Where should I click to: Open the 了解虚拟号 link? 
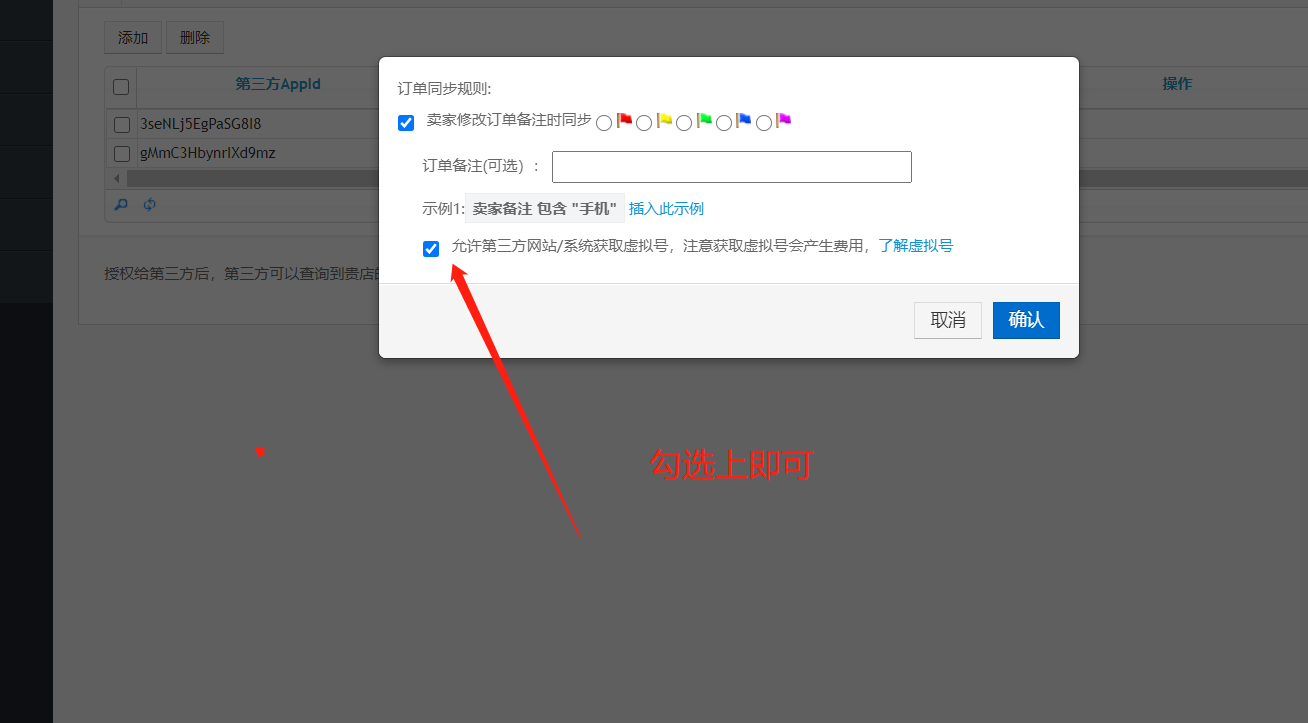[x=915, y=245]
